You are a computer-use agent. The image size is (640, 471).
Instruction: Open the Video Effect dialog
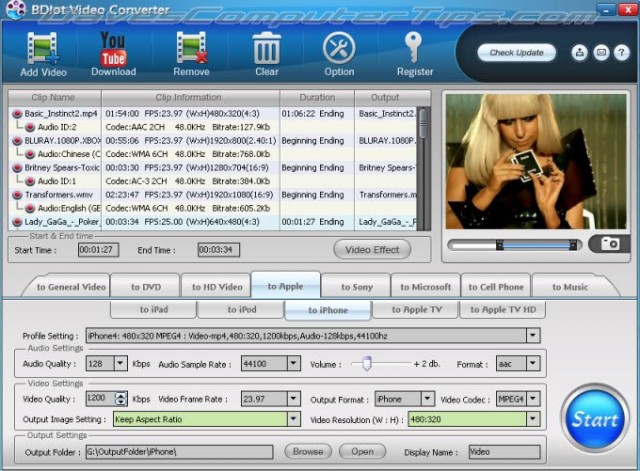(372, 250)
